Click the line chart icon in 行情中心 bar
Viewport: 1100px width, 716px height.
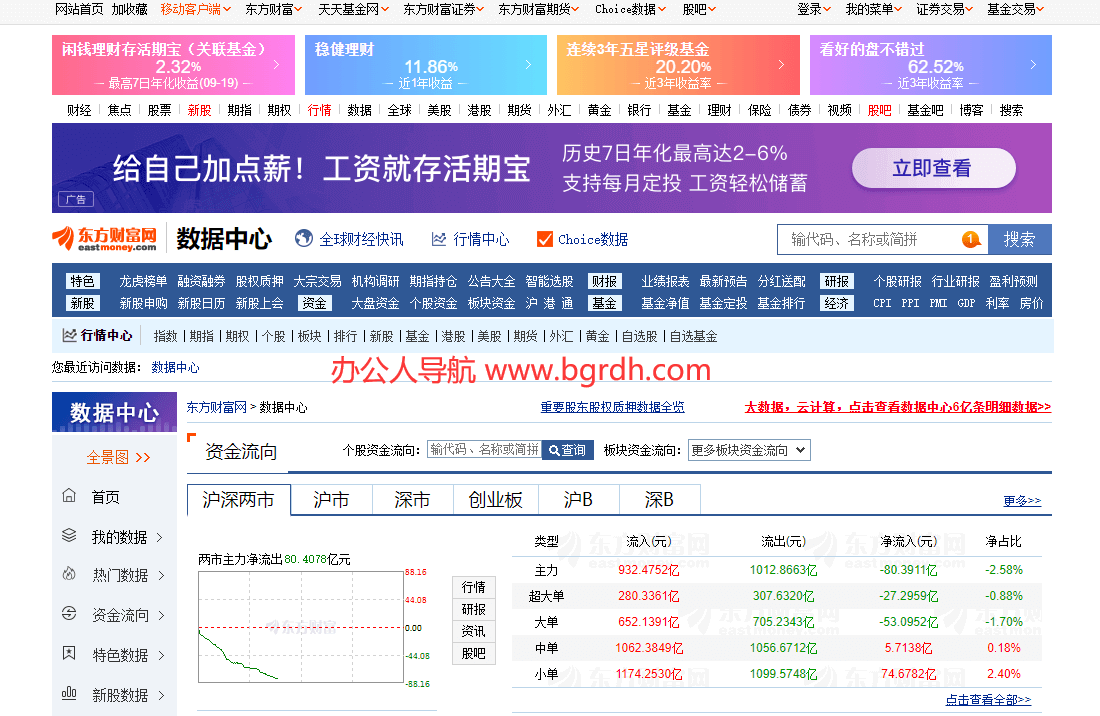pyautogui.click(x=69, y=335)
